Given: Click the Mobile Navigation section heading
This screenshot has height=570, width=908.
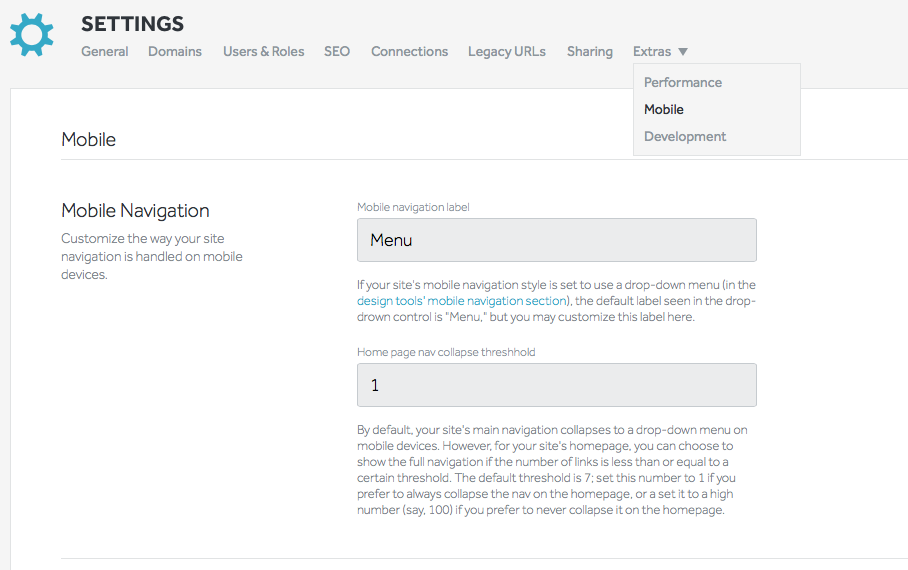Looking at the screenshot, I should pos(135,211).
